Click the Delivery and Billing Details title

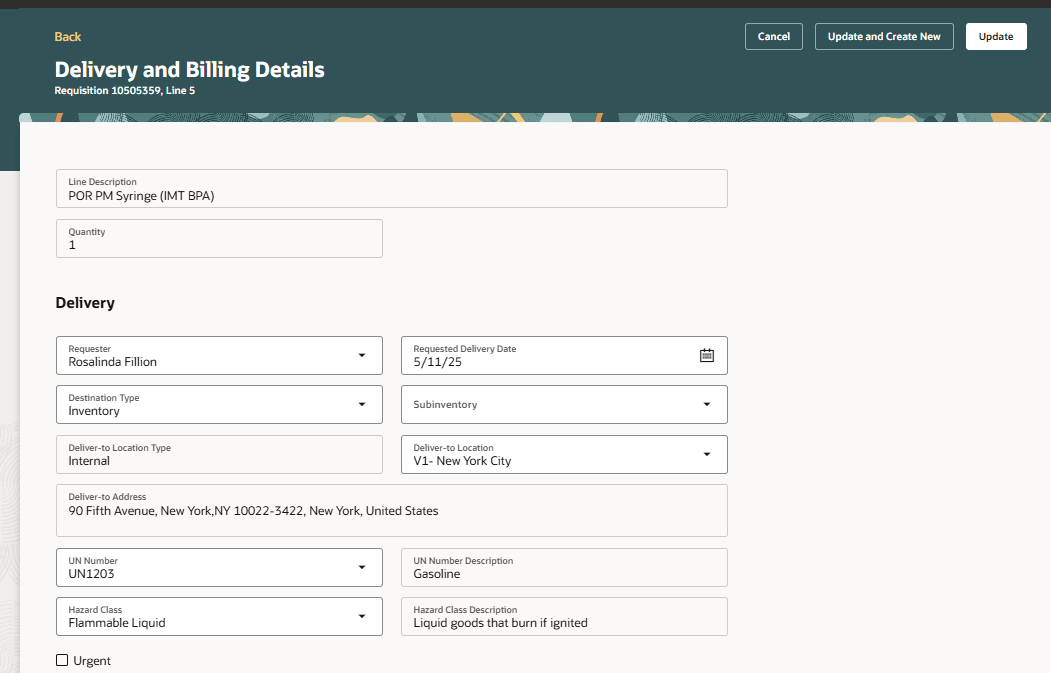click(x=190, y=70)
